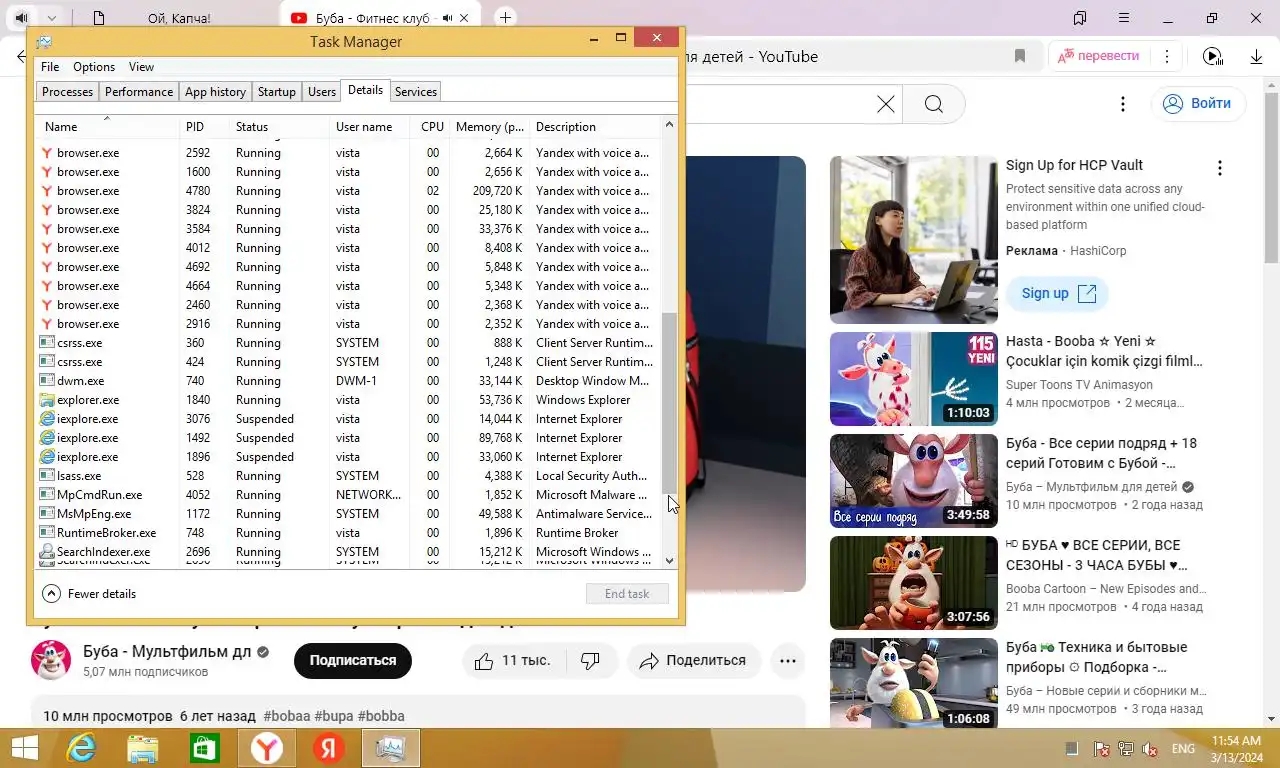Open Action Center flag tray icon

(1100, 749)
